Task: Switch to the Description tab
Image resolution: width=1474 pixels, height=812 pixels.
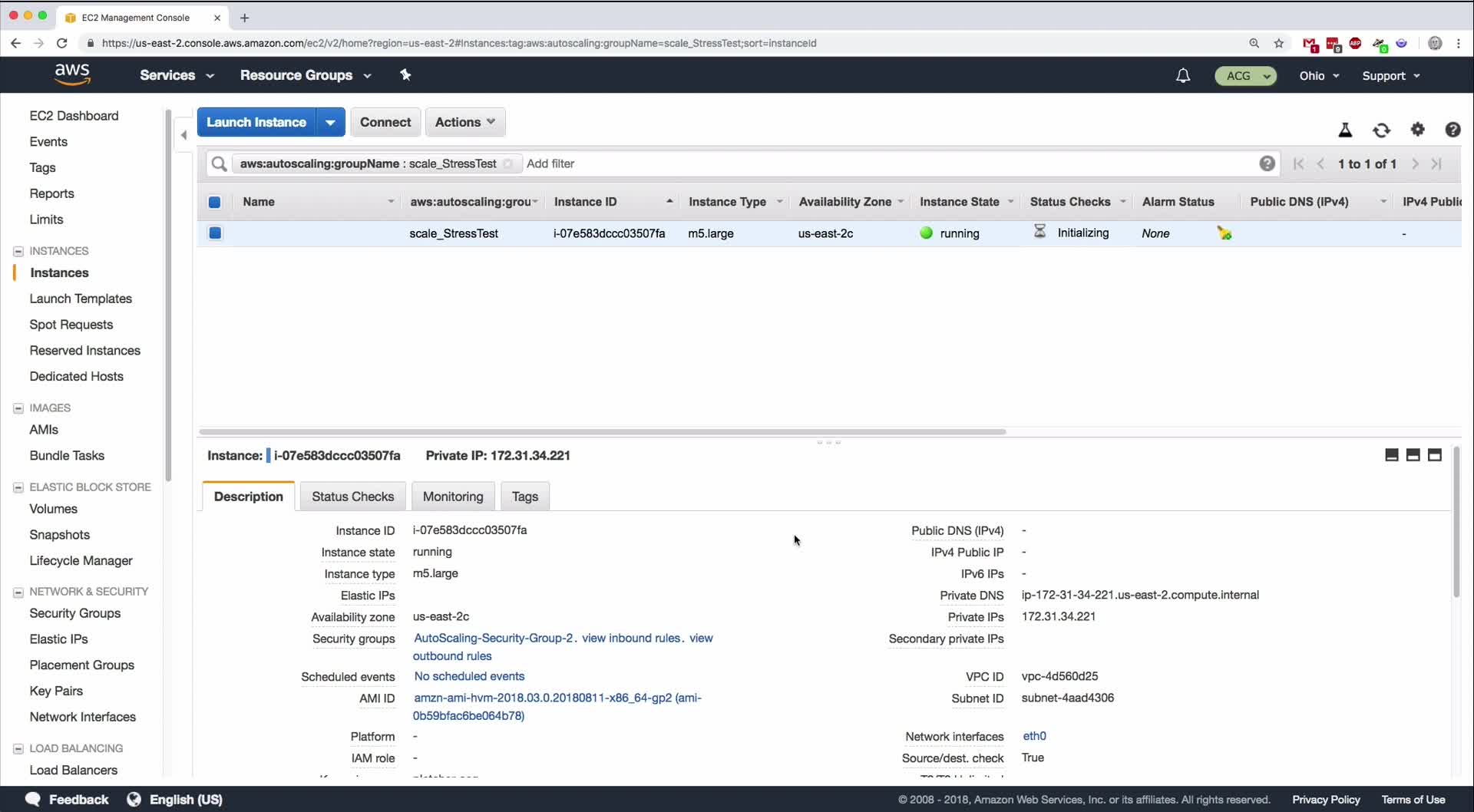Action: pyautogui.click(x=249, y=497)
